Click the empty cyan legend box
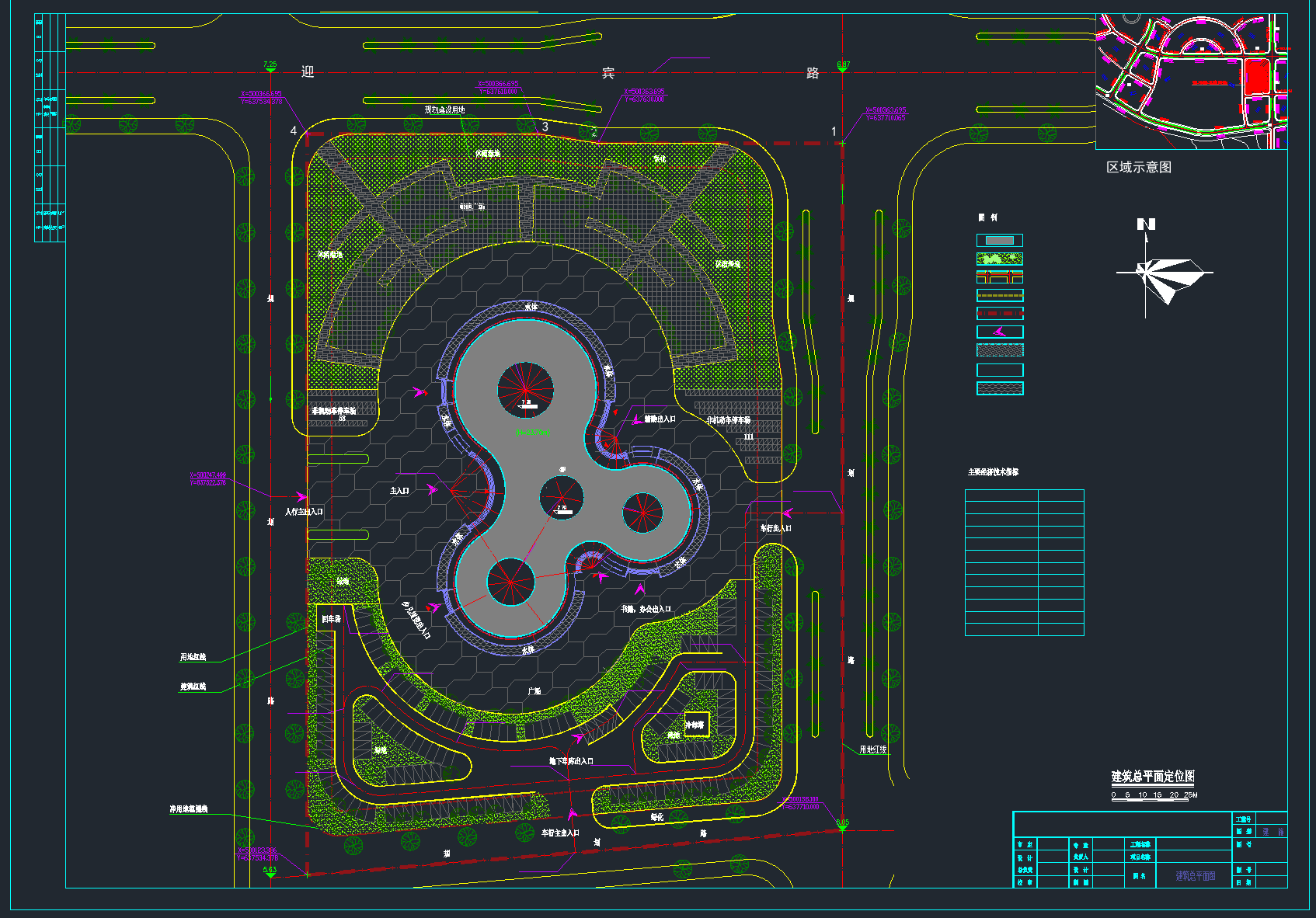The height and width of the screenshot is (918, 1316). click(x=1000, y=370)
